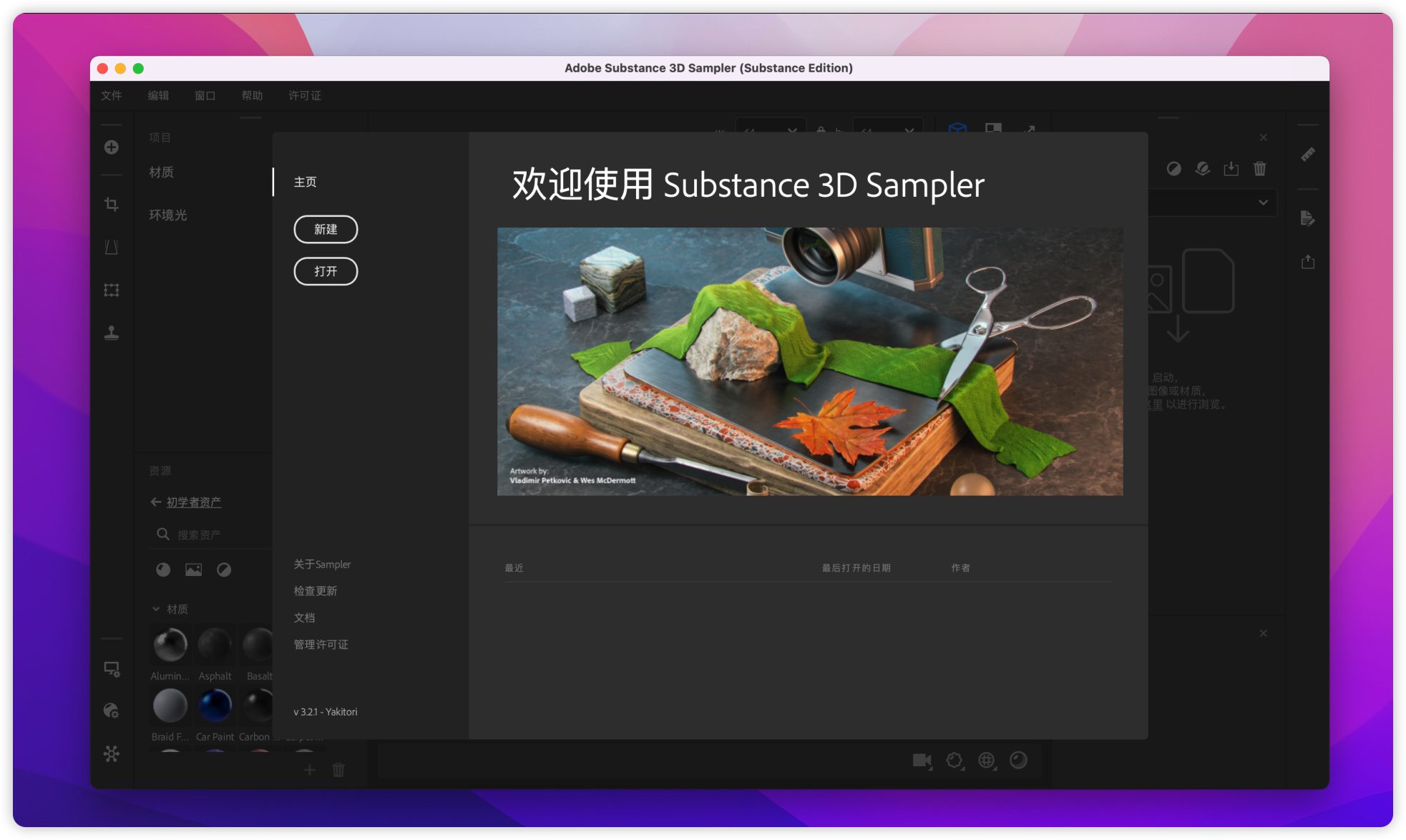Click 检查更新 link
This screenshot has width=1406, height=840.
point(316,591)
